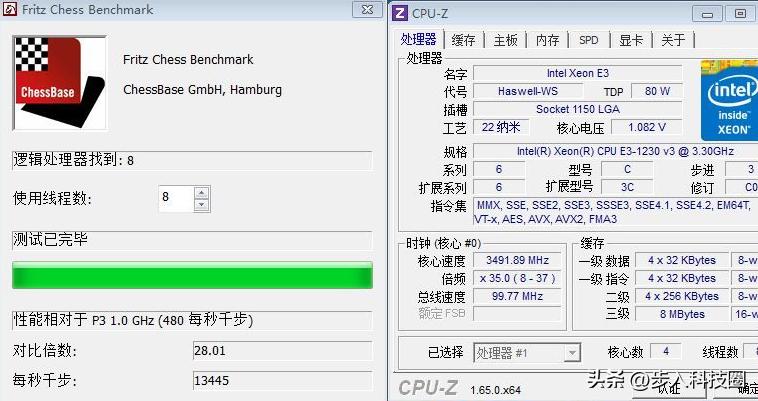
Task: Click the Intel Inside Xeon logo
Action: [729, 100]
